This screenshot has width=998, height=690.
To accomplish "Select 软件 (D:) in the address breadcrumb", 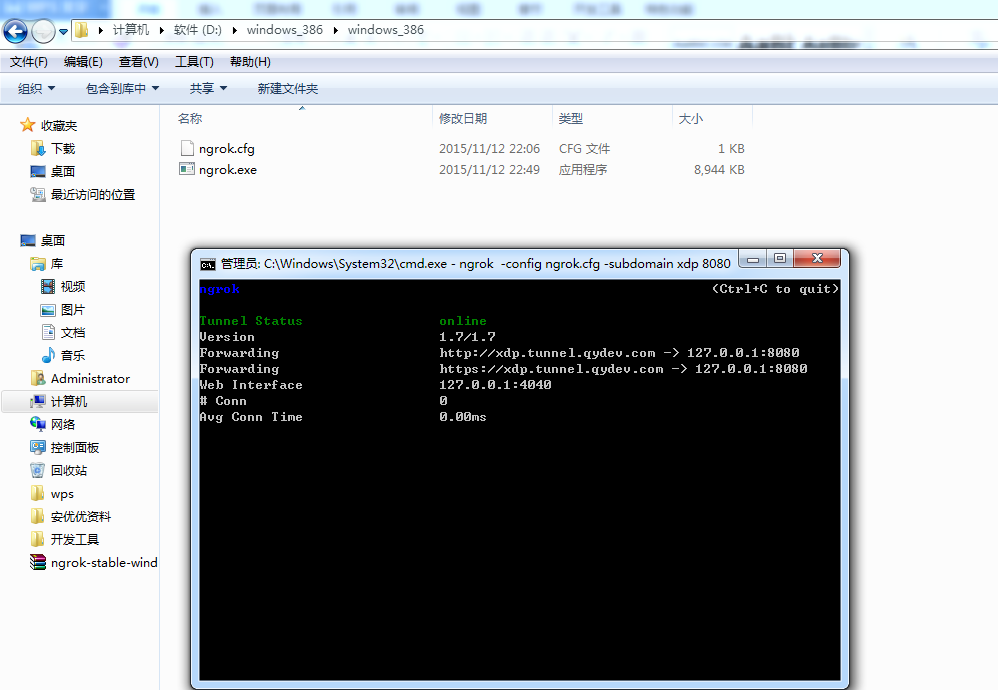I will pyautogui.click(x=197, y=30).
